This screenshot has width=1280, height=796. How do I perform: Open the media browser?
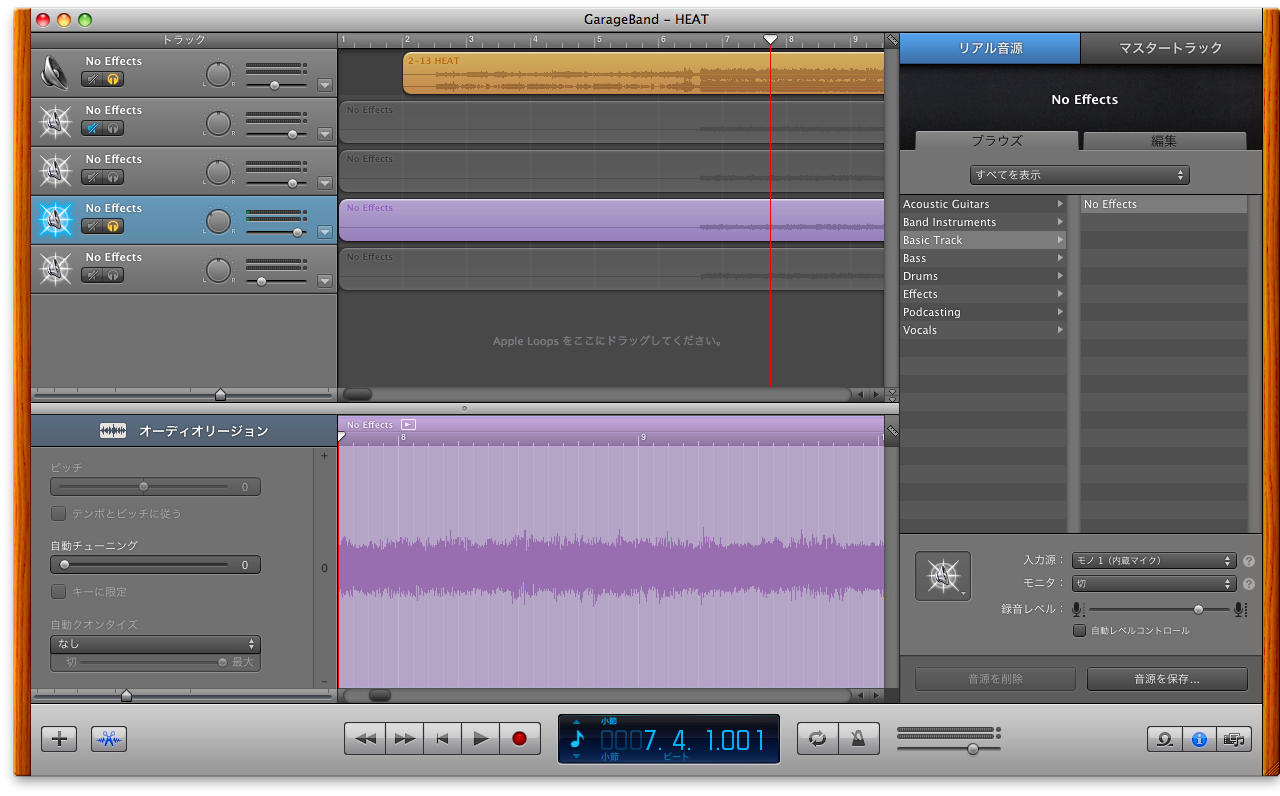tap(1235, 739)
